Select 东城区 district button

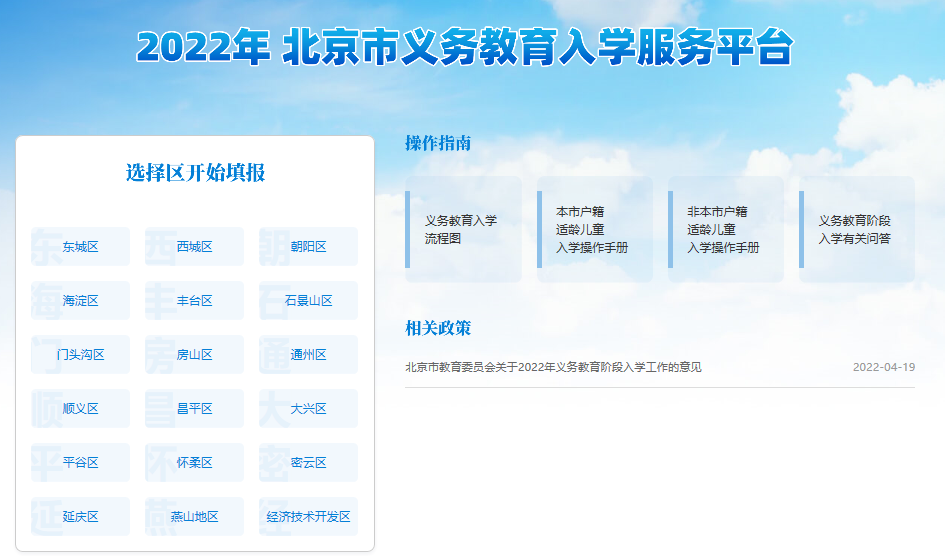(80, 246)
